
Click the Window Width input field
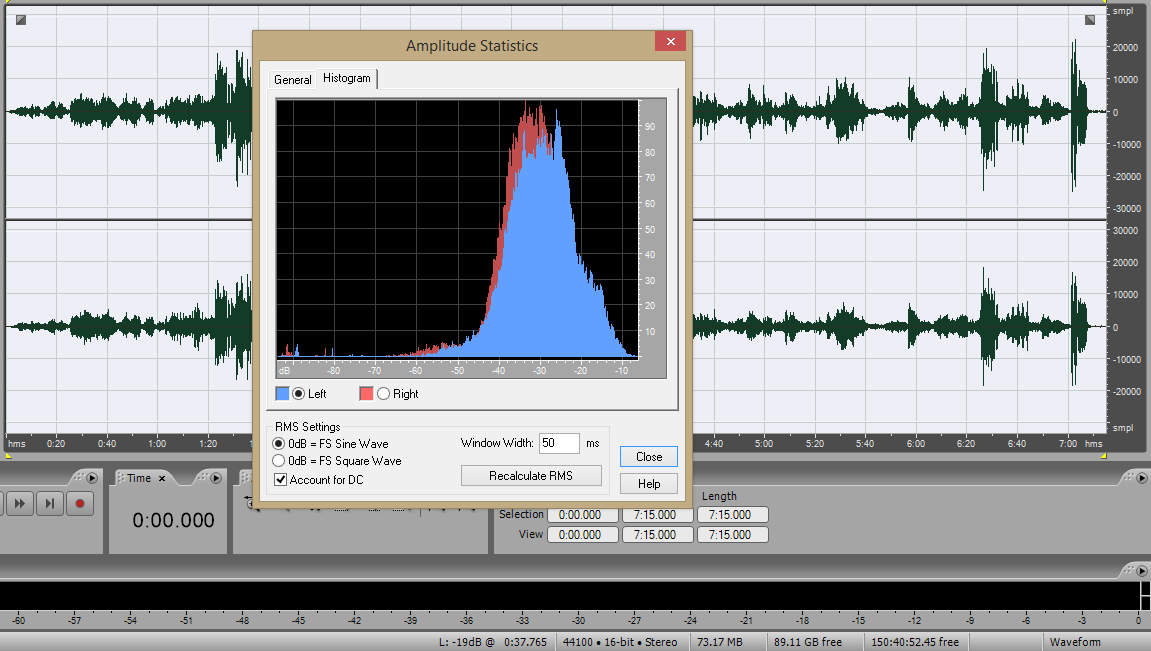[559, 443]
